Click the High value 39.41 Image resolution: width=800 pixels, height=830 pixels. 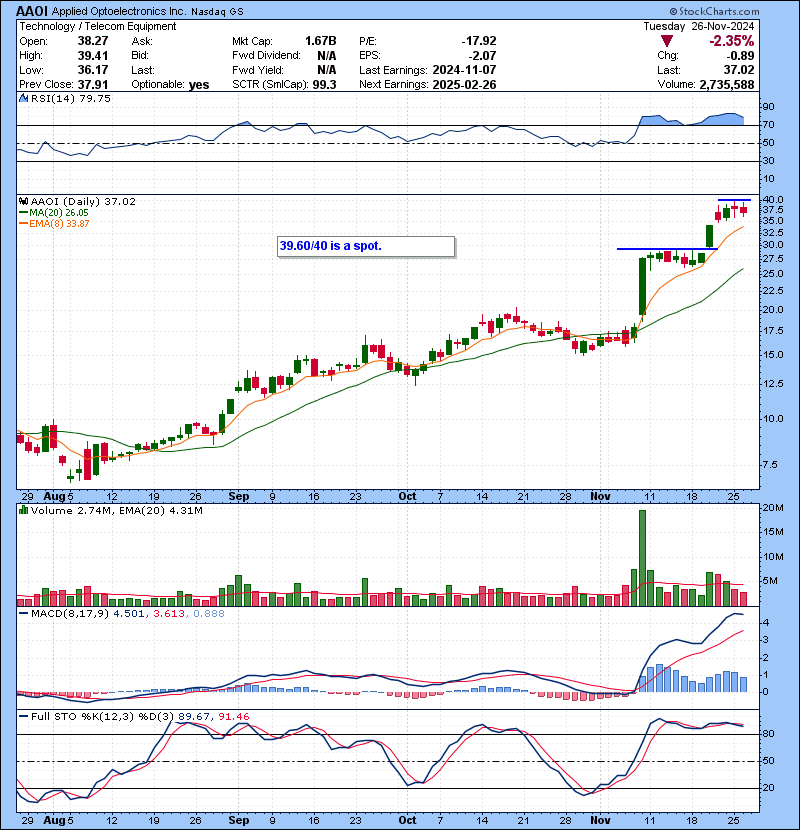click(93, 56)
